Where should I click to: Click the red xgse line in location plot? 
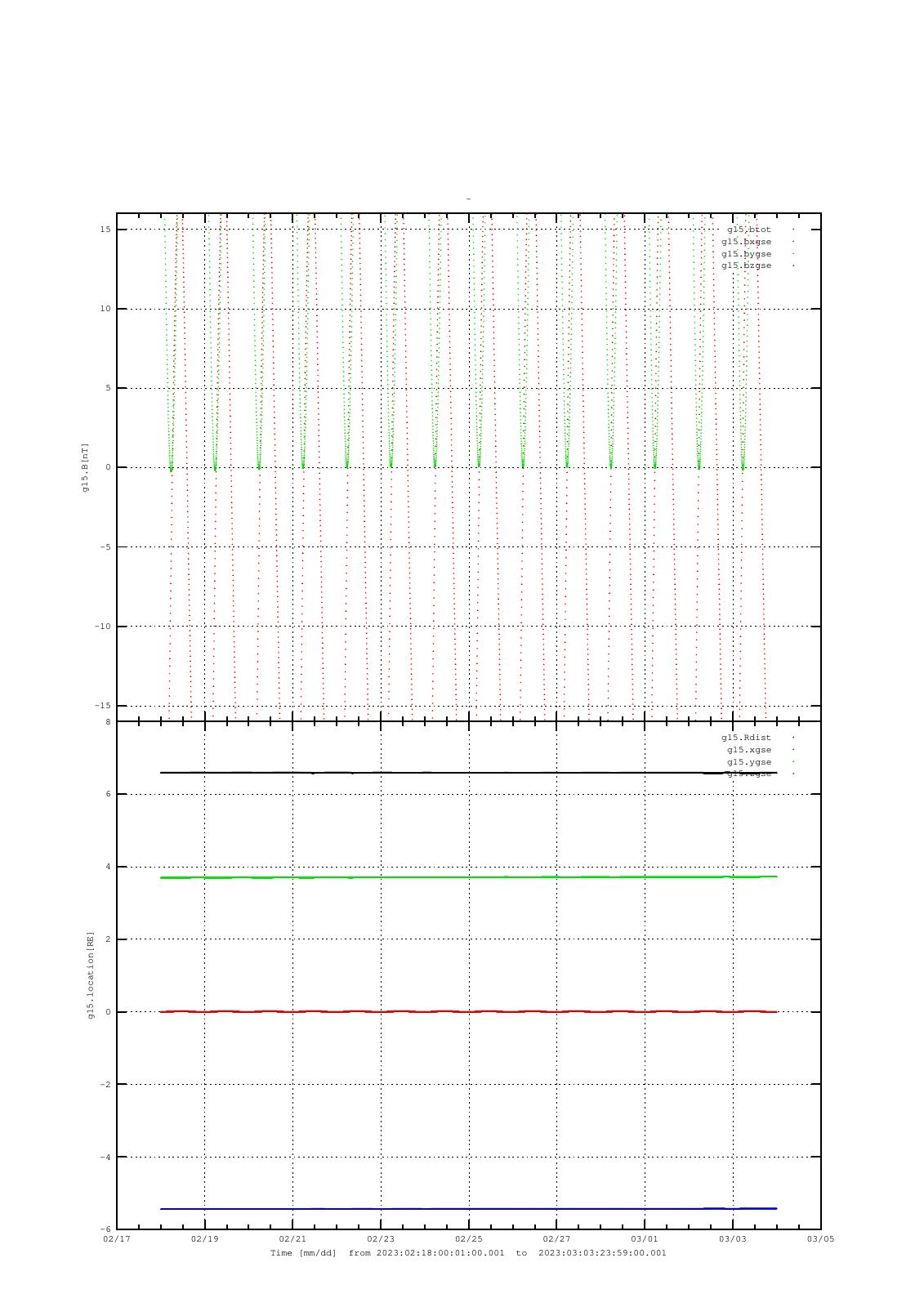pos(468,1011)
